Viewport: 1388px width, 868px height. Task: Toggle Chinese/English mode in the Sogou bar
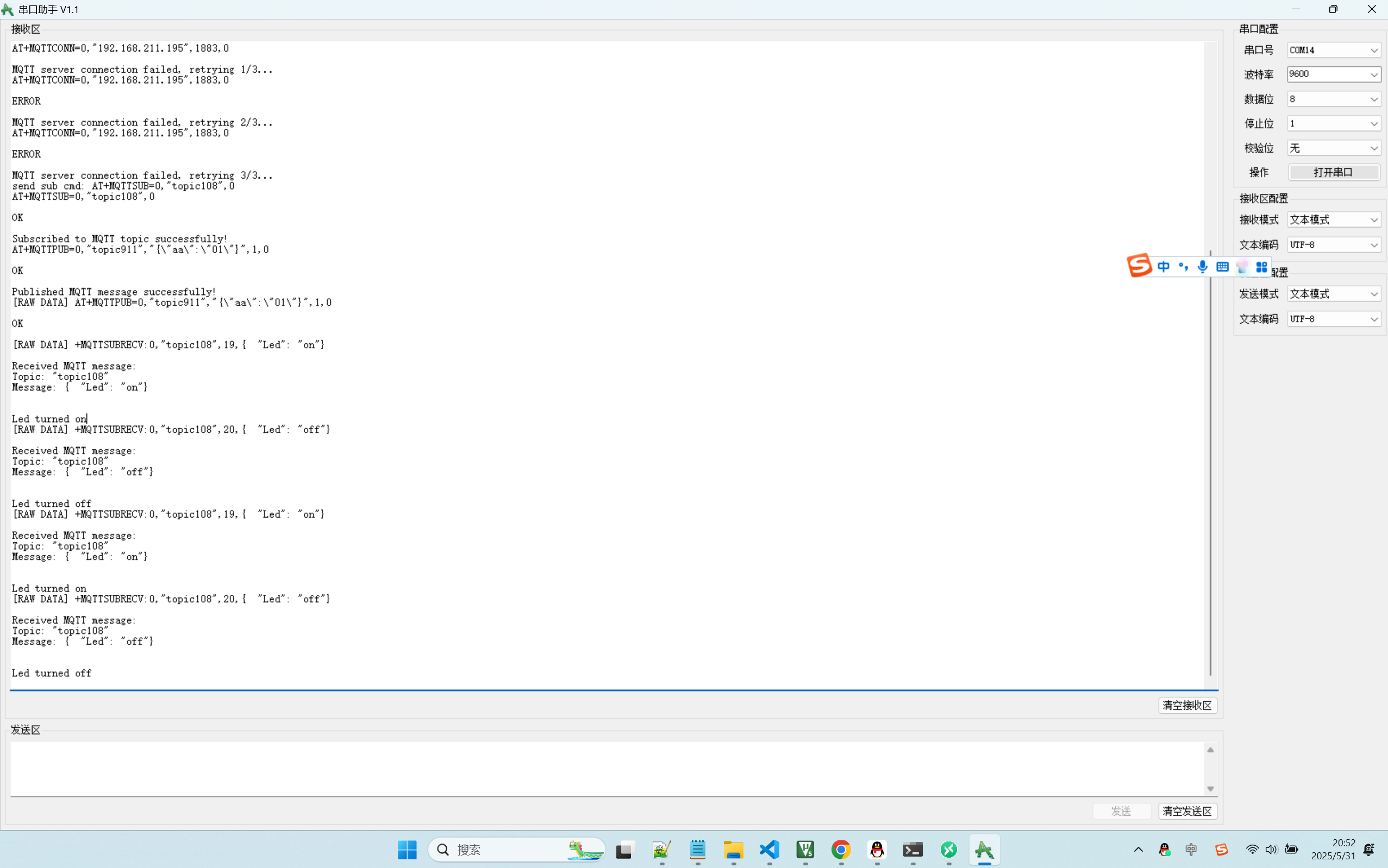tap(1164, 266)
